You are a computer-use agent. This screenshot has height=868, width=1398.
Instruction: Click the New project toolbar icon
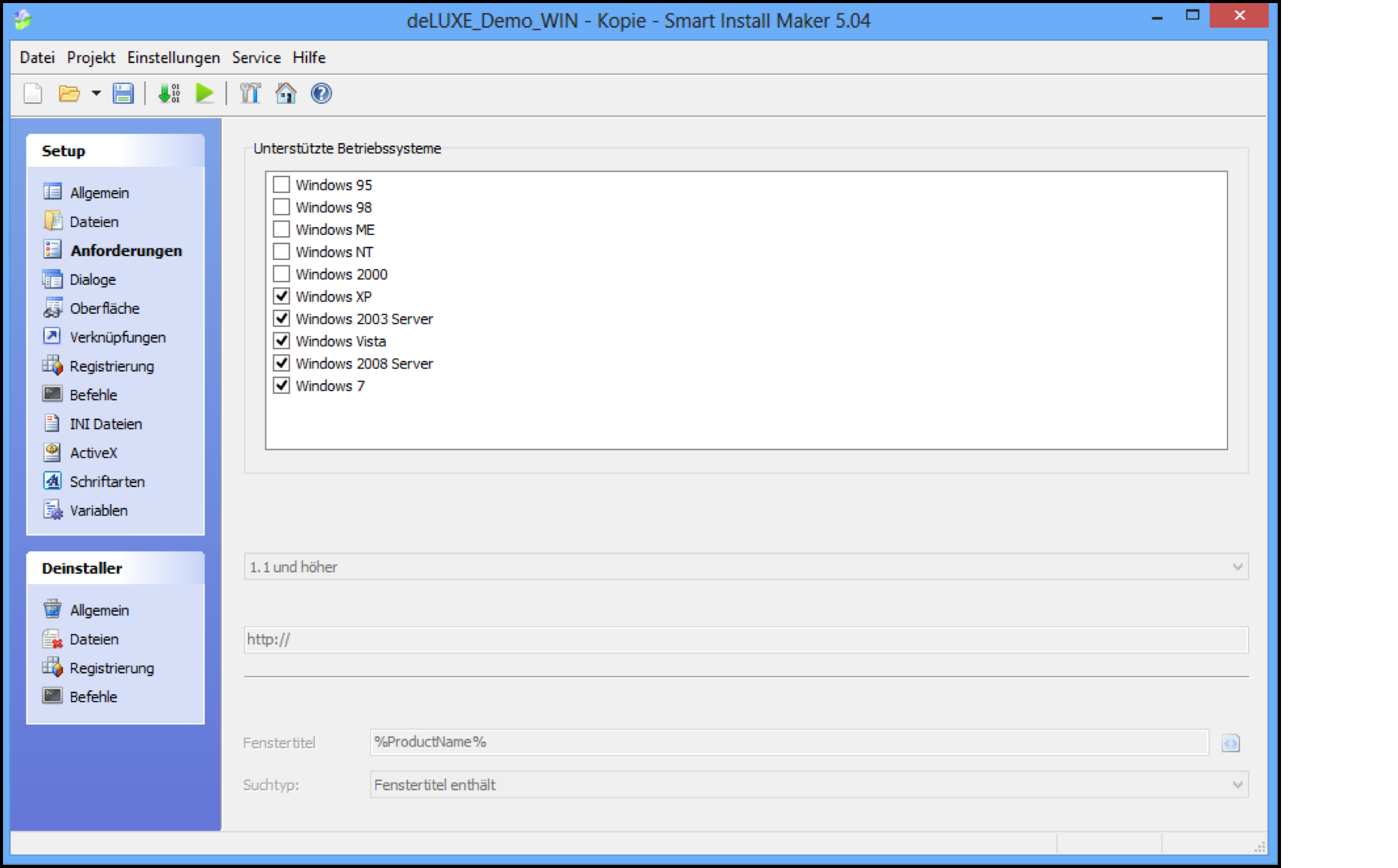[x=33, y=94]
